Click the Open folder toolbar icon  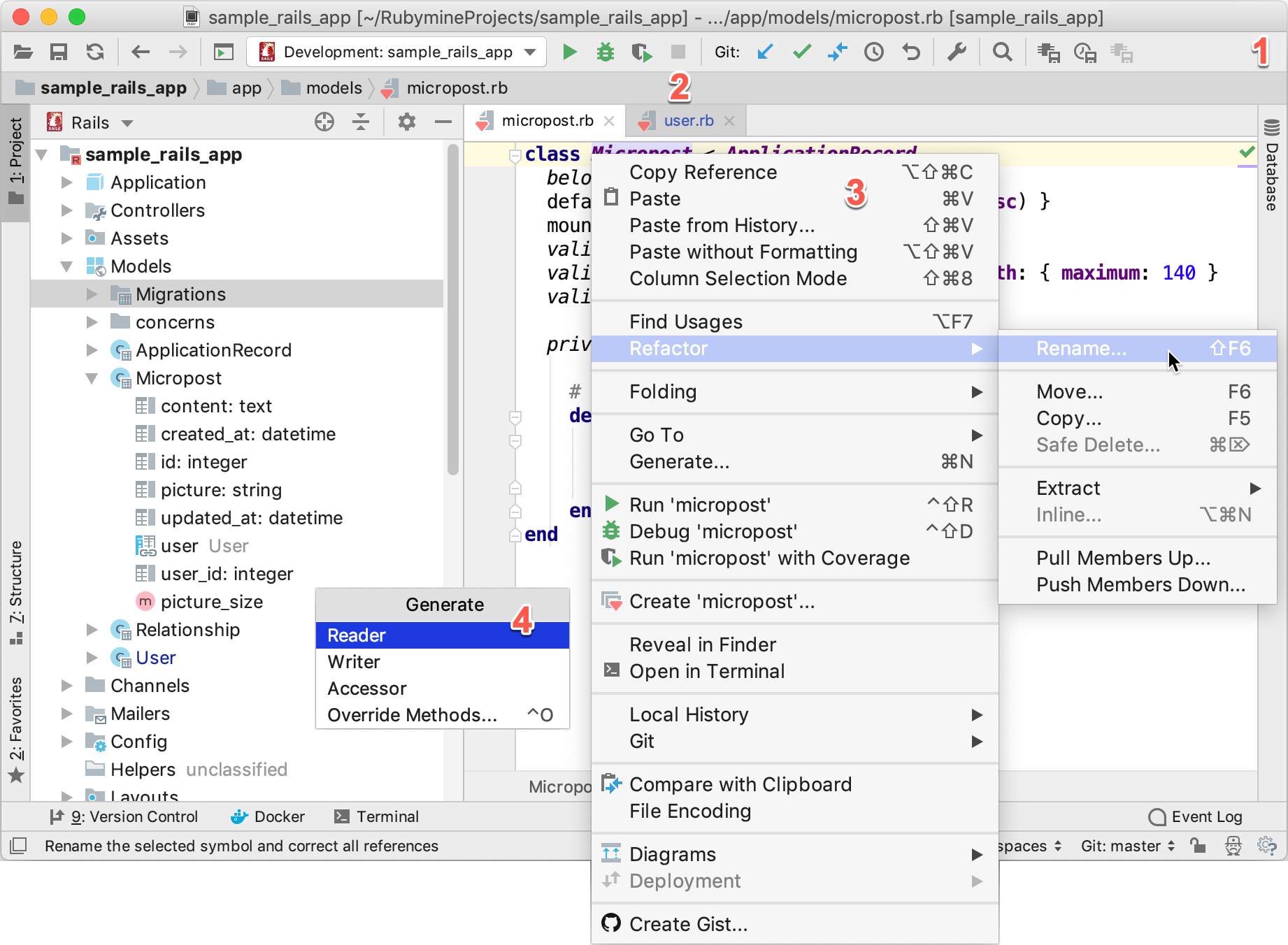[x=23, y=52]
